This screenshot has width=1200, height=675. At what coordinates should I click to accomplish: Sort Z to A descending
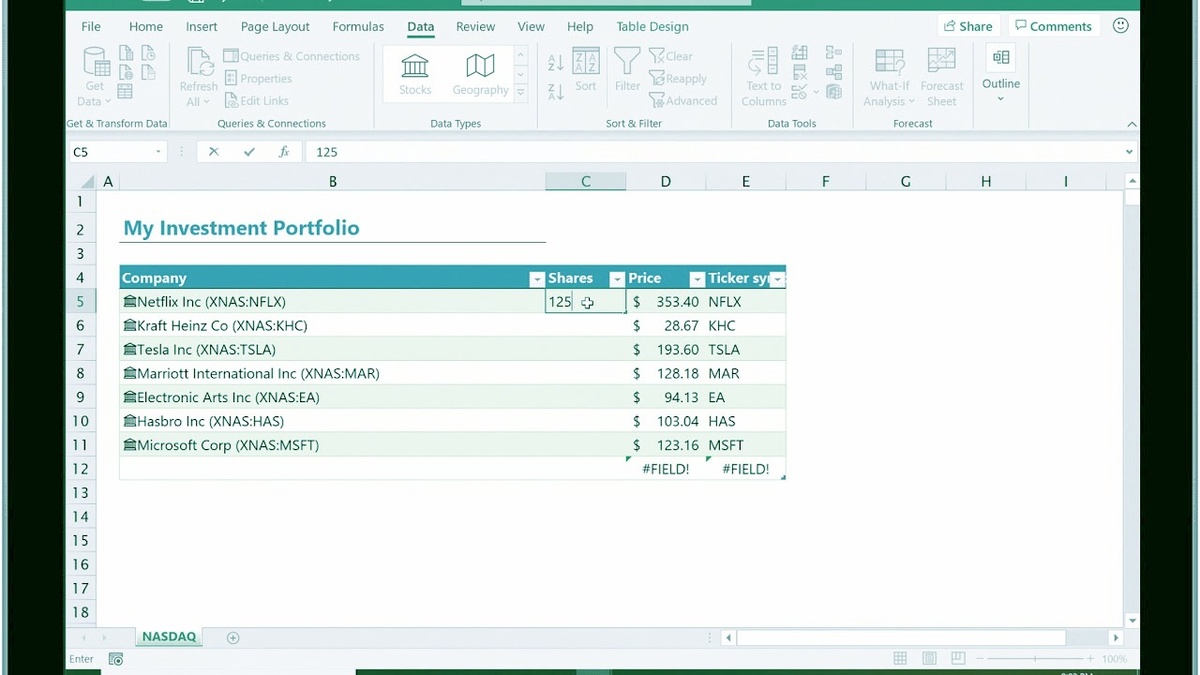coord(556,91)
